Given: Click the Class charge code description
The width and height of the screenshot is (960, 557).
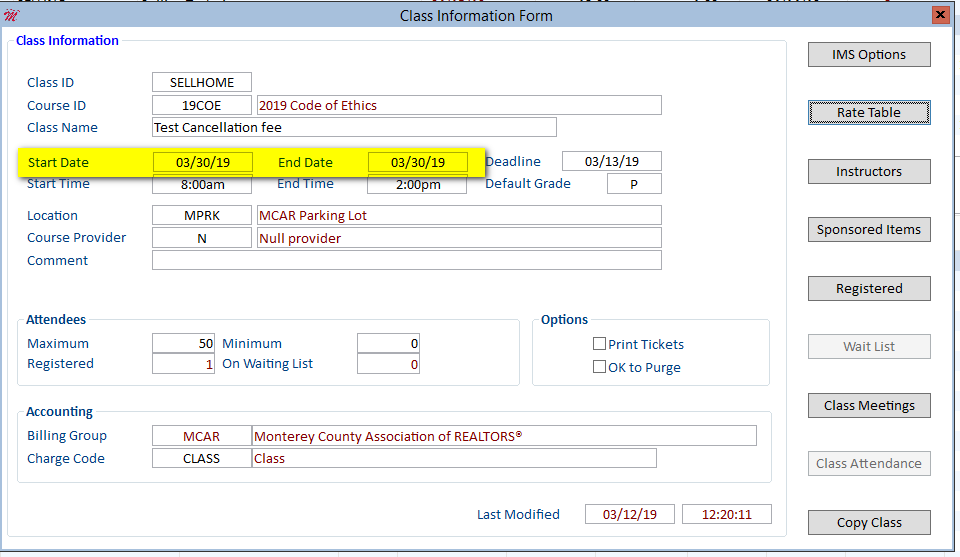Looking at the screenshot, I should [454, 458].
